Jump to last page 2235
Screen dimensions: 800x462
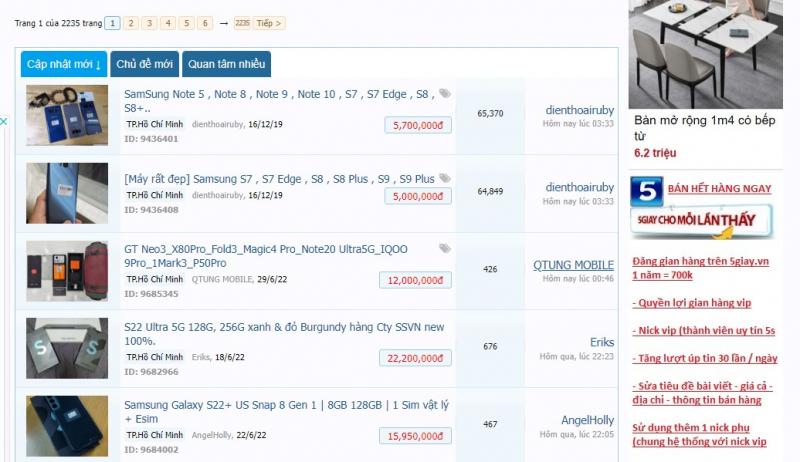[242, 23]
